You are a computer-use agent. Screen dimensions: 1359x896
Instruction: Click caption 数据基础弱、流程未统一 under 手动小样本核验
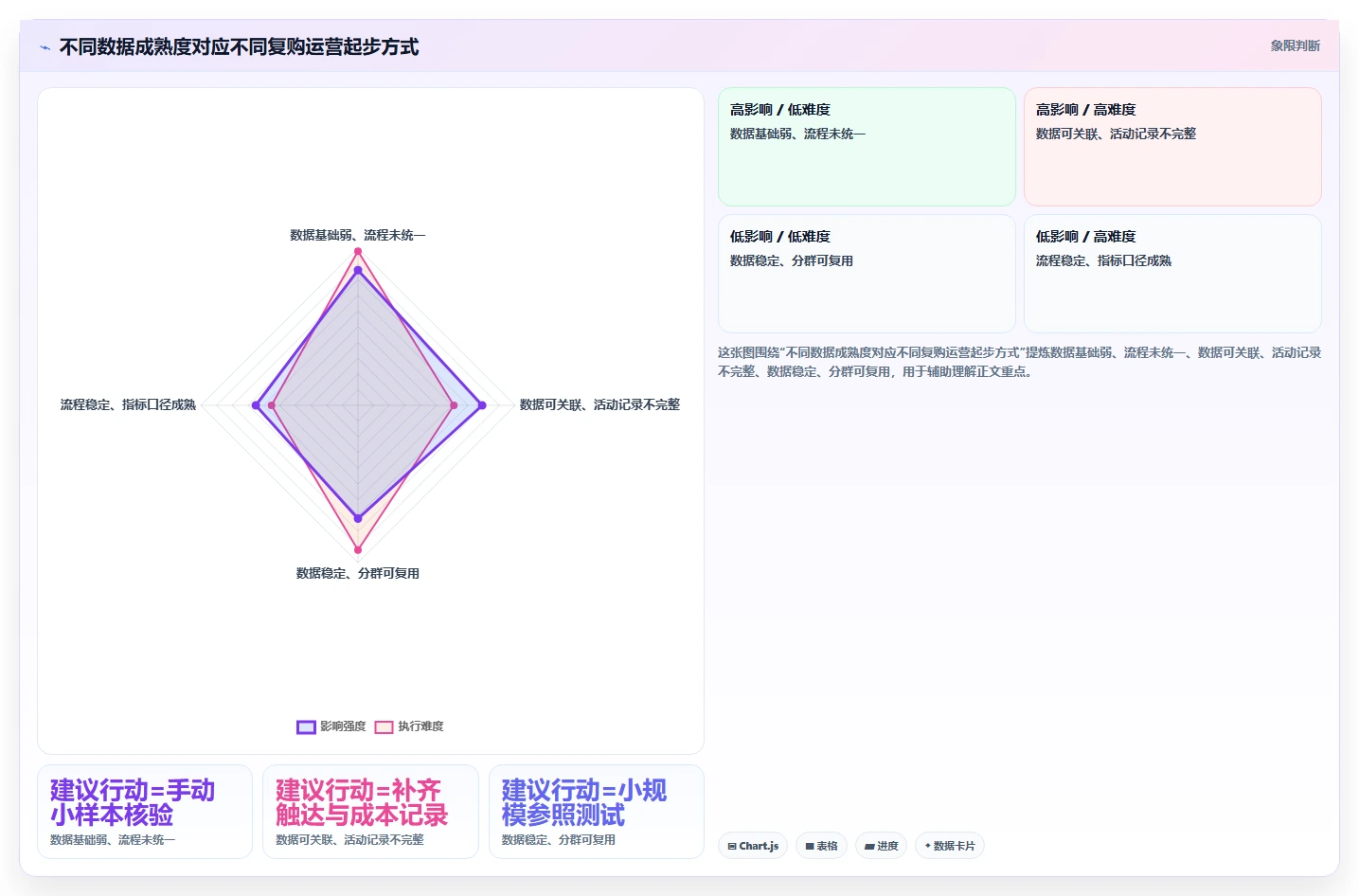(113, 840)
